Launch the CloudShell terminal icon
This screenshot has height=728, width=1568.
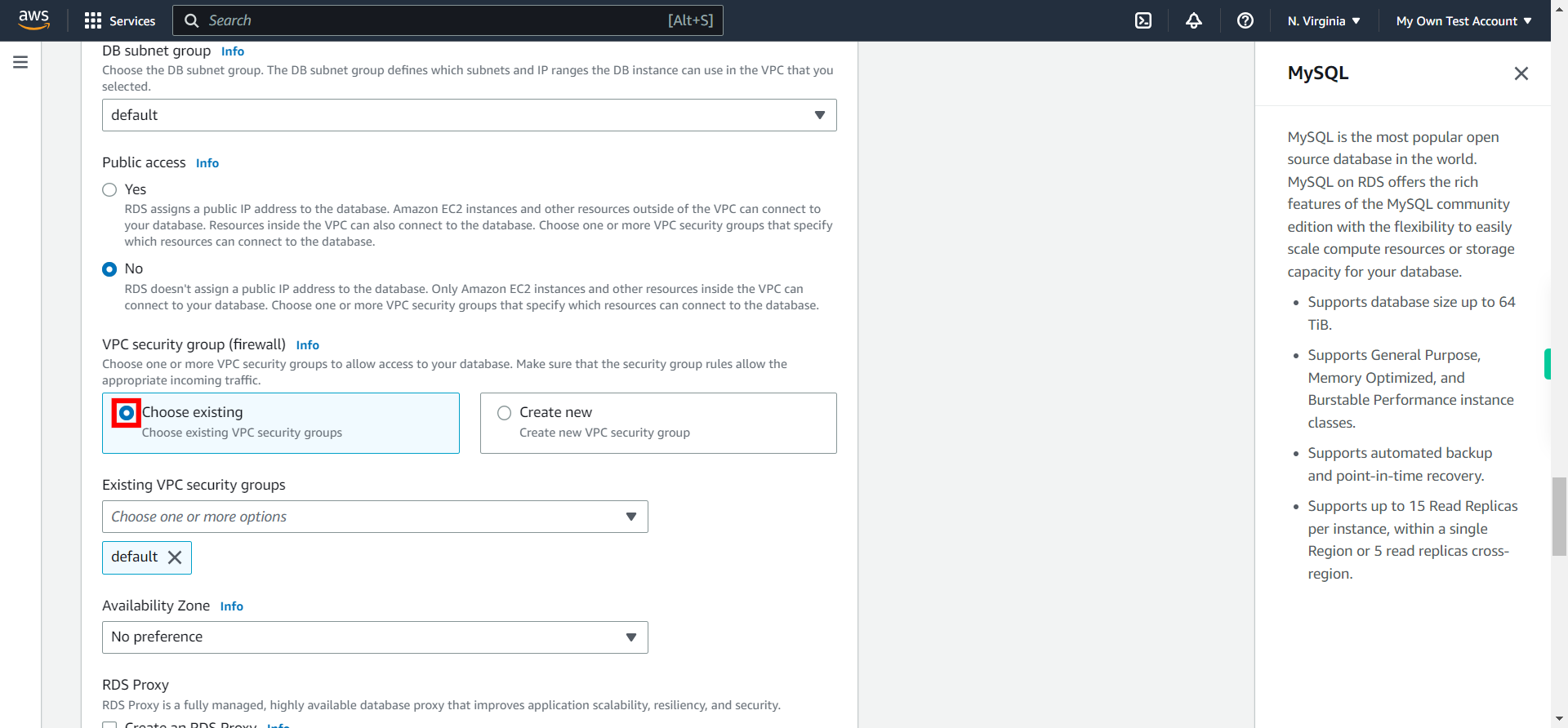(x=1143, y=20)
